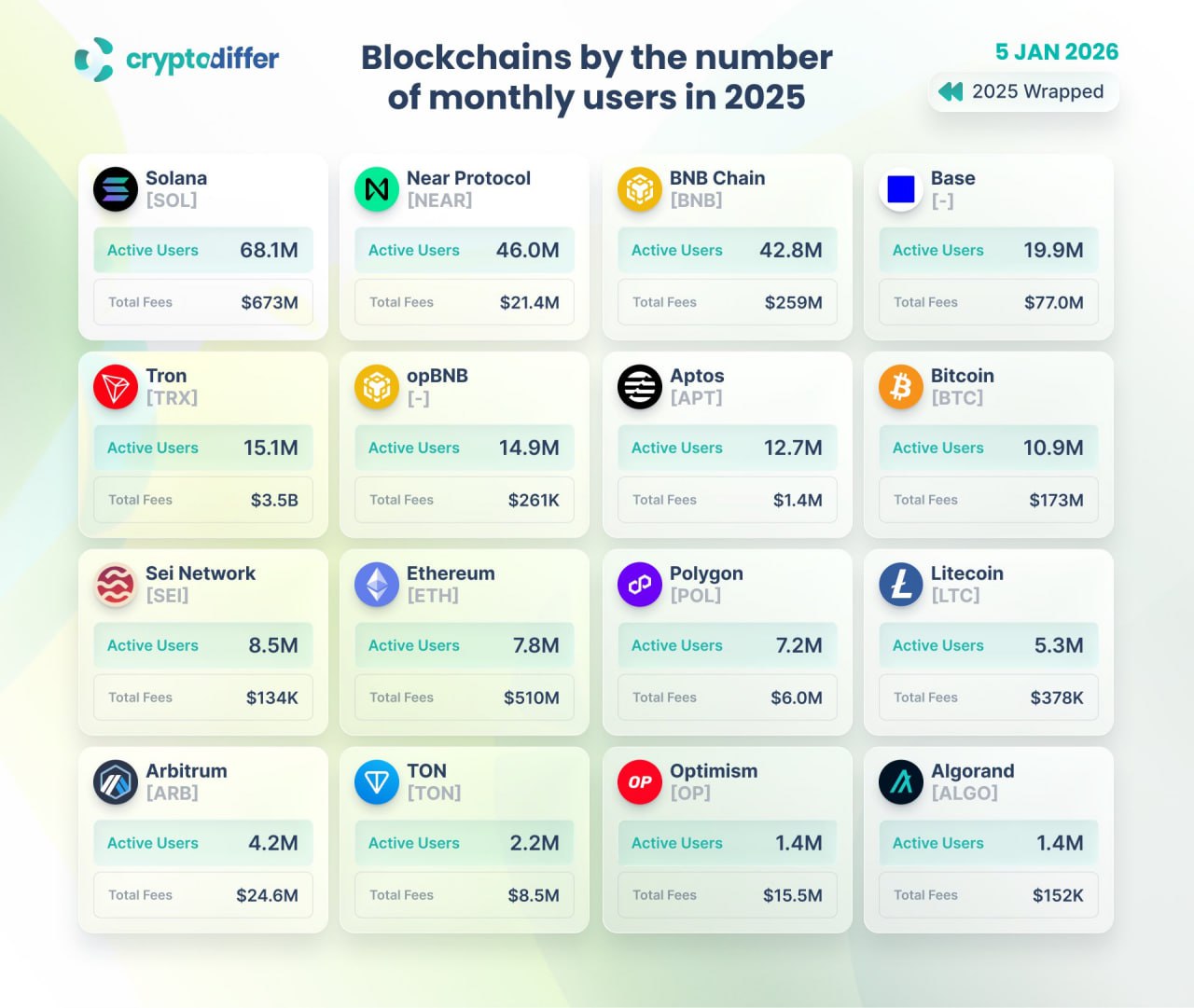This screenshot has width=1194, height=1008.
Task: Click the BNB Chain logo icon
Action: (640, 189)
